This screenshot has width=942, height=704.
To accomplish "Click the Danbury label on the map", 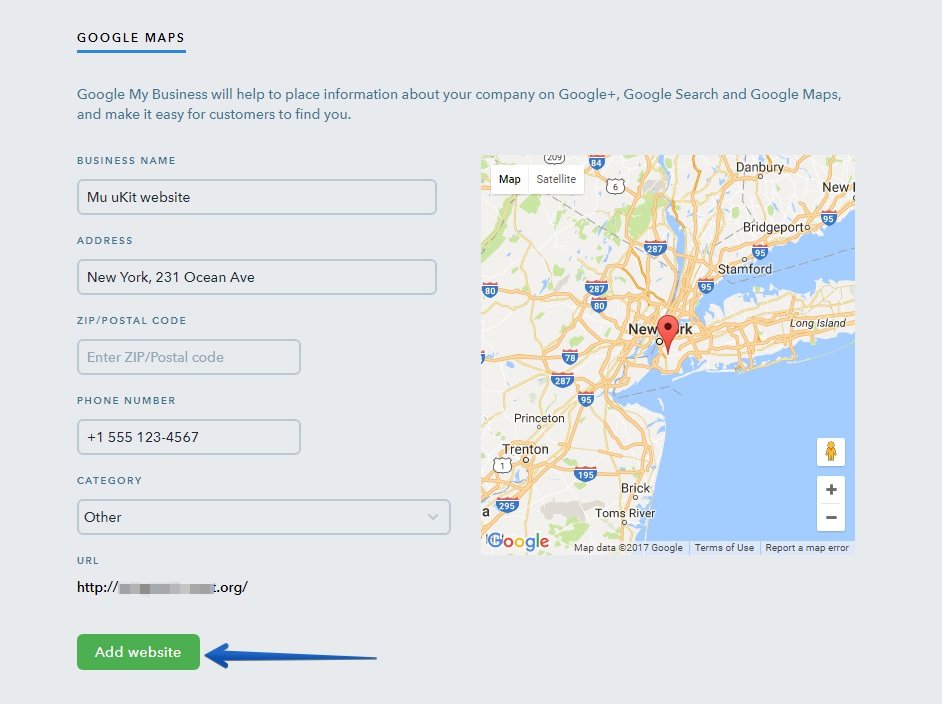I will (760, 167).
